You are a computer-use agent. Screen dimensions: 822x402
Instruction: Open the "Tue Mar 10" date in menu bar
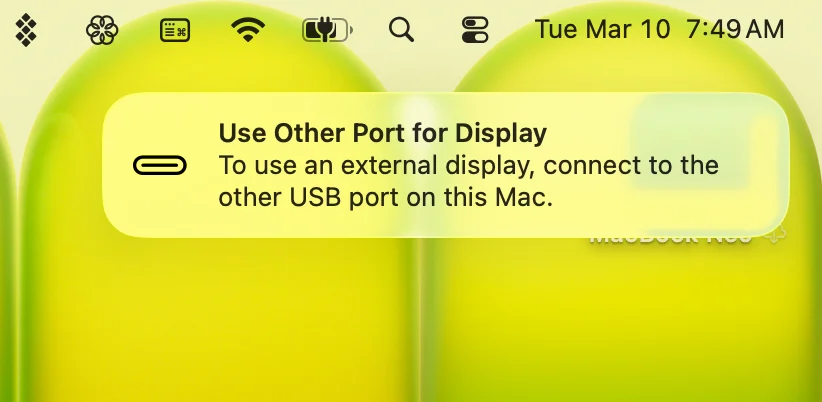602,29
